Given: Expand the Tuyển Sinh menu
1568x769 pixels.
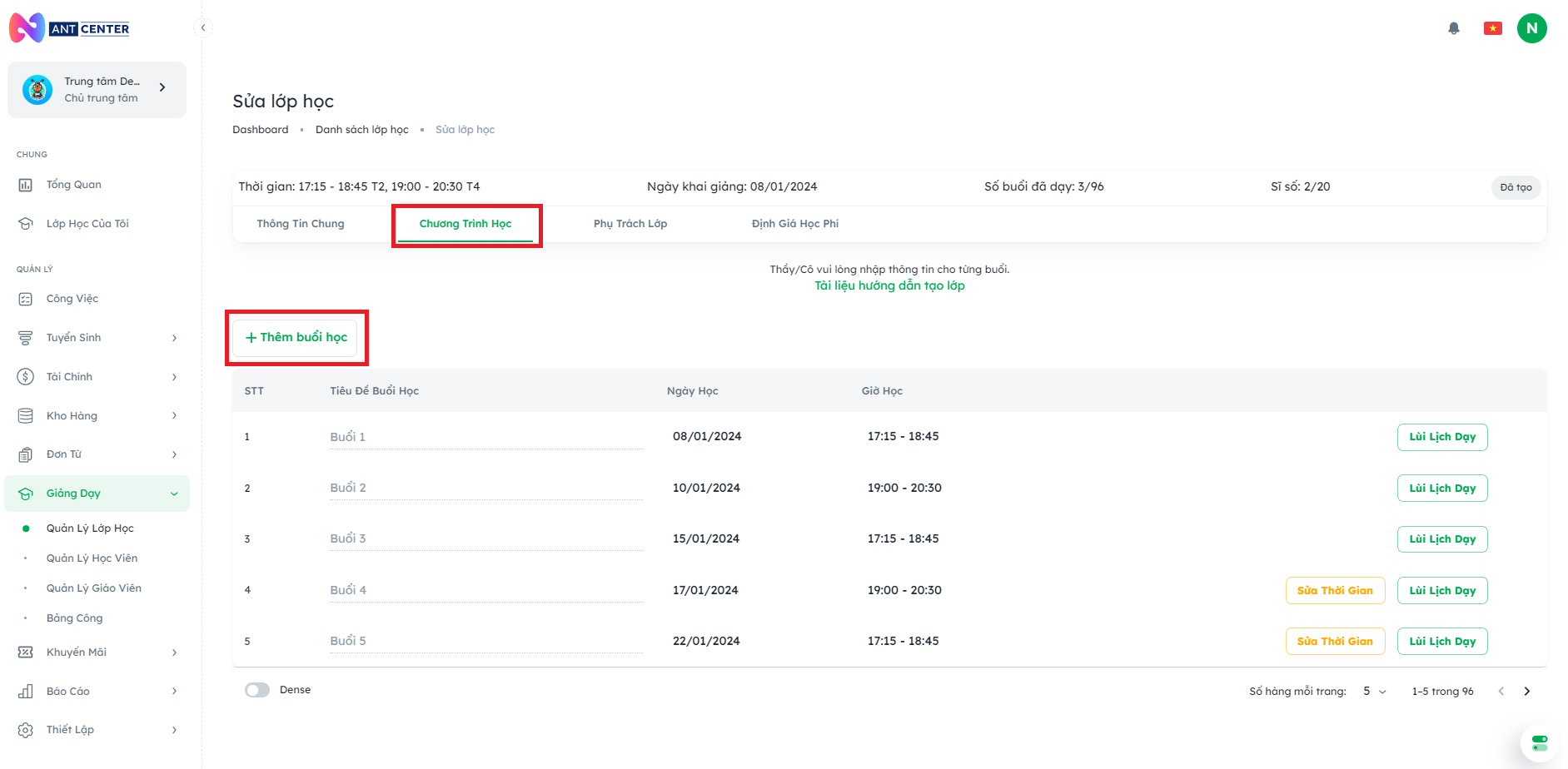Looking at the screenshot, I should [174, 338].
